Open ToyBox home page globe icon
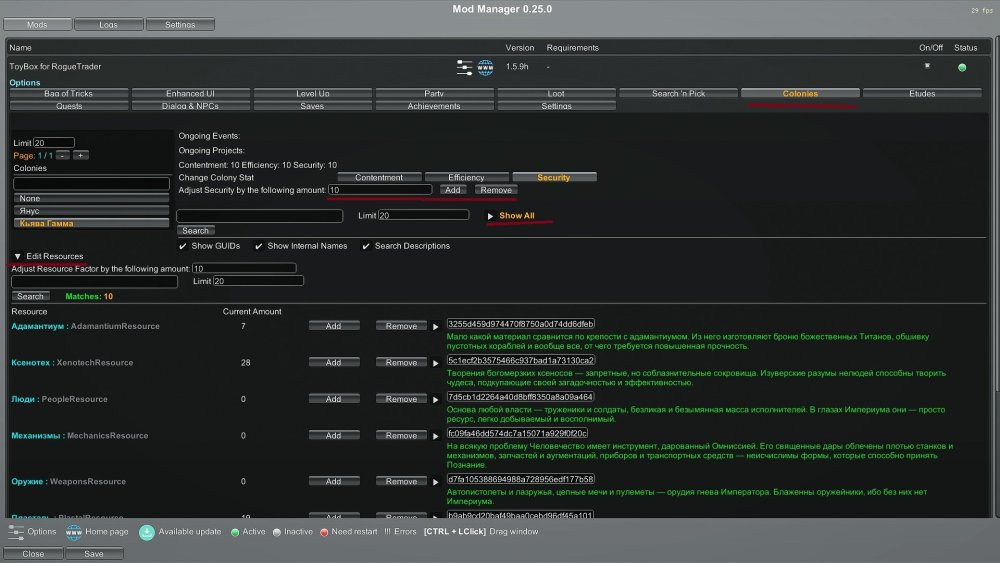This screenshot has width=1000, height=563. [486, 68]
